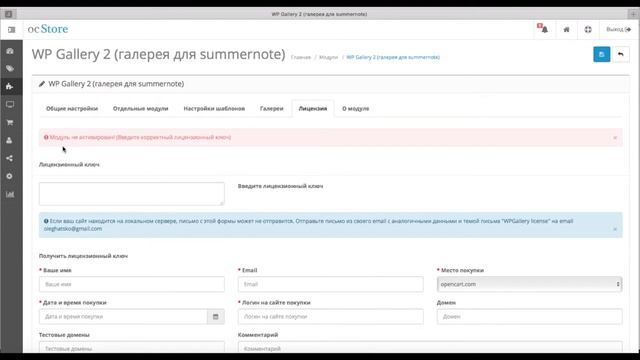The height and width of the screenshot is (360, 640).
Task: Click the Ваше имя input field
Action: tap(131, 284)
